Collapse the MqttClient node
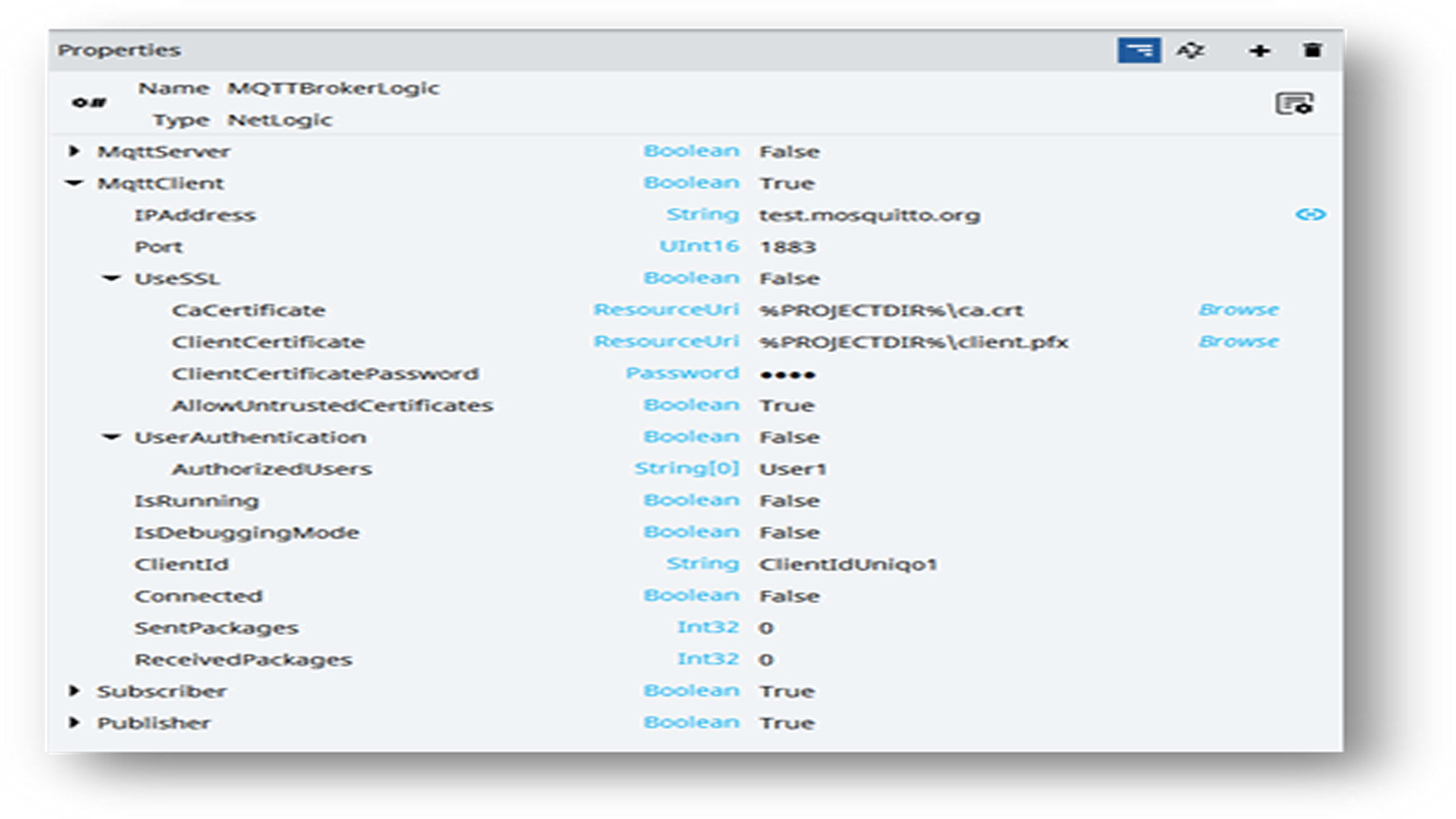 point(74,183)
